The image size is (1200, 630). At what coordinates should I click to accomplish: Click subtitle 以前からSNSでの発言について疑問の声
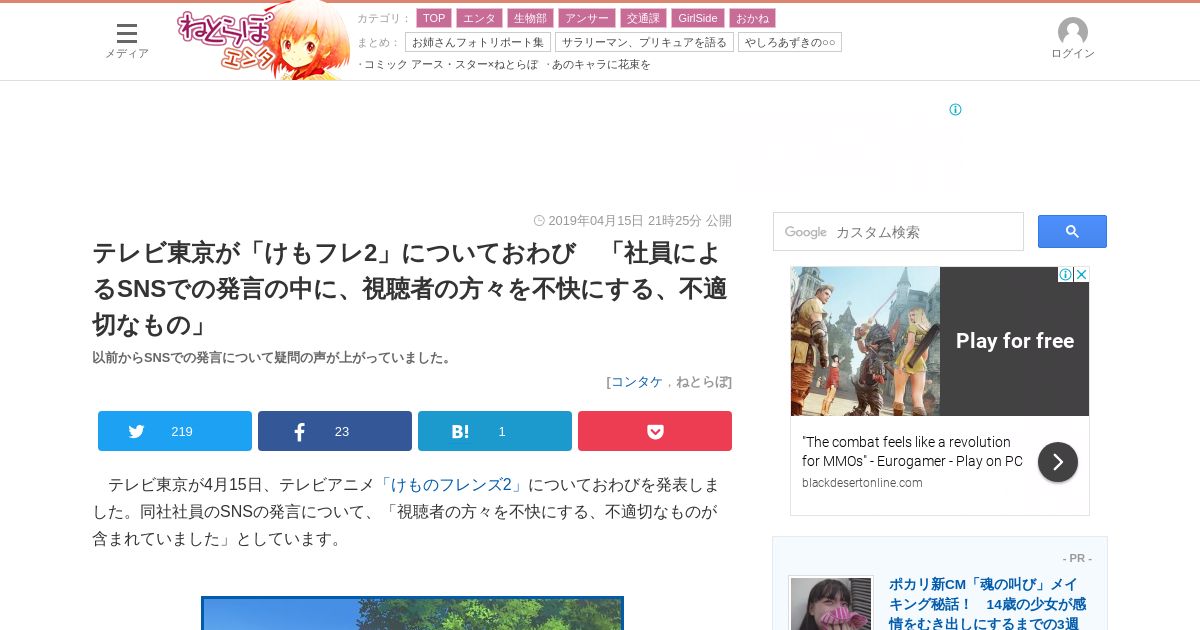[x=273, y=358]
